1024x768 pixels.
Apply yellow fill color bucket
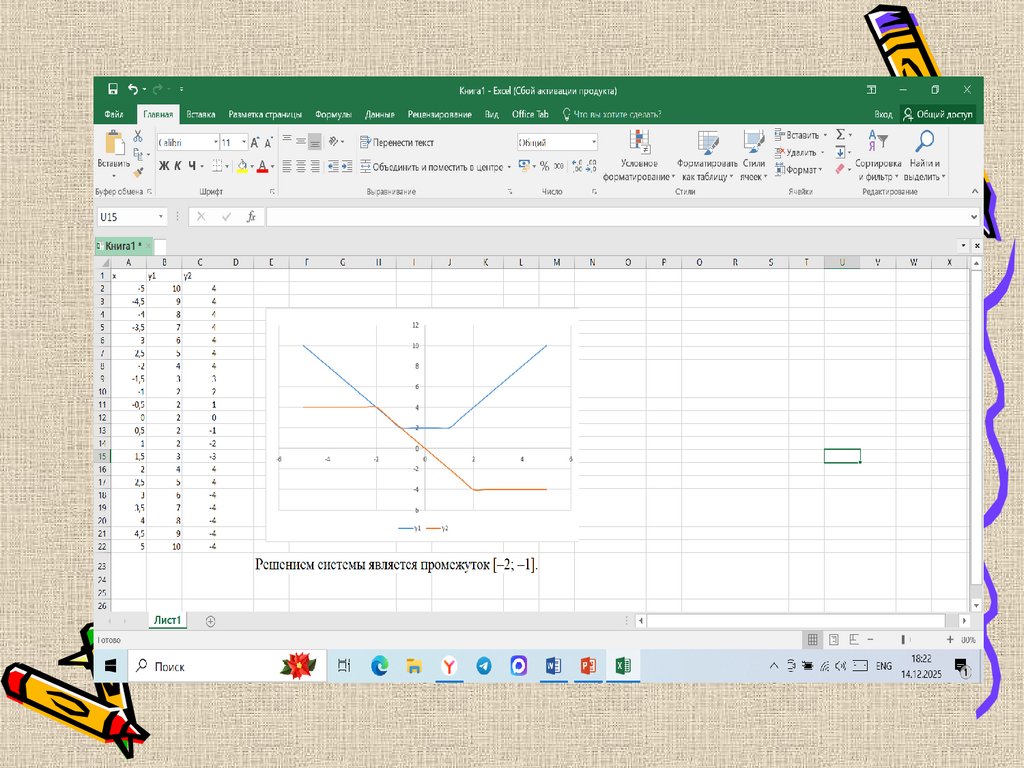click(242, 166)
